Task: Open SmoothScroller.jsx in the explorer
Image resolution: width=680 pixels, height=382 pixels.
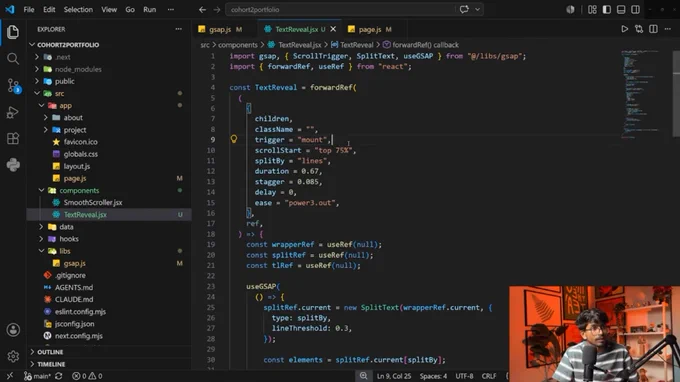Action: [x=93, y=202]
